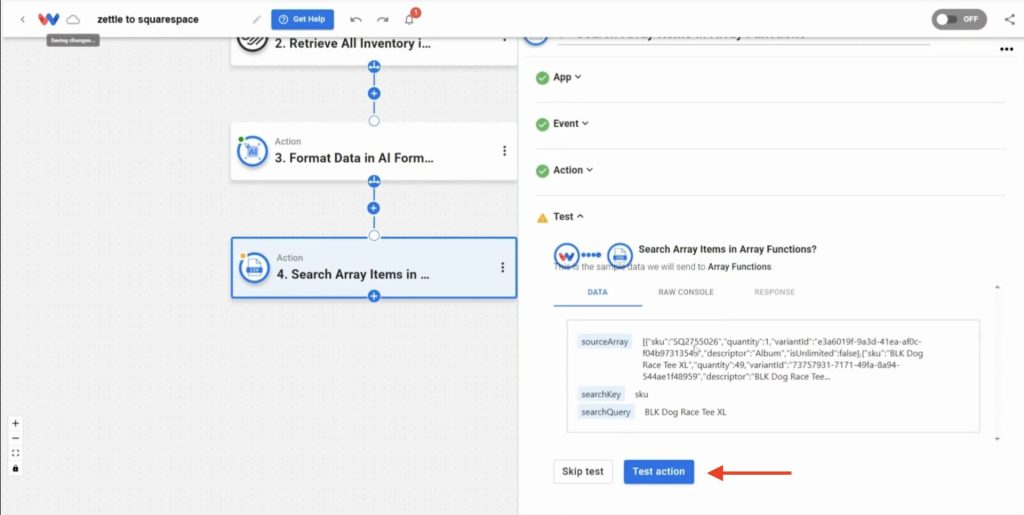
Task: Add step between step 2 and 3
Action: [374, 93]
